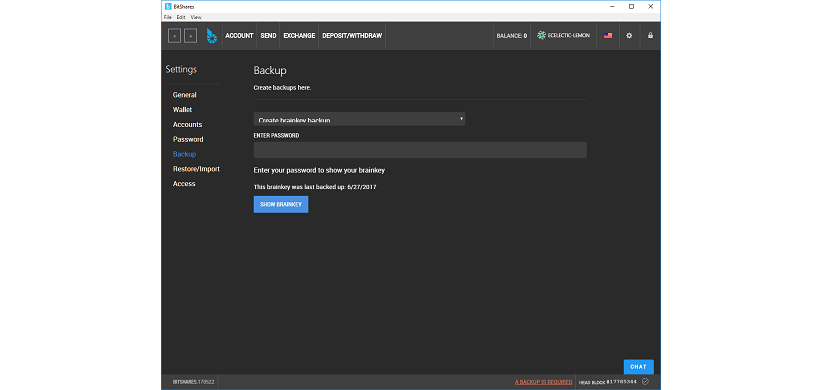Click the 'Create backups here.' text
Viewport: 838px width, 390px height.
tap(282, 88)
